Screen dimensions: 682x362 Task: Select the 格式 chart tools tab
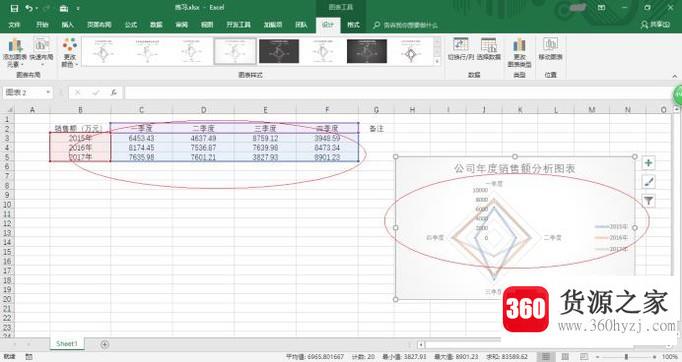coord(353,25)
